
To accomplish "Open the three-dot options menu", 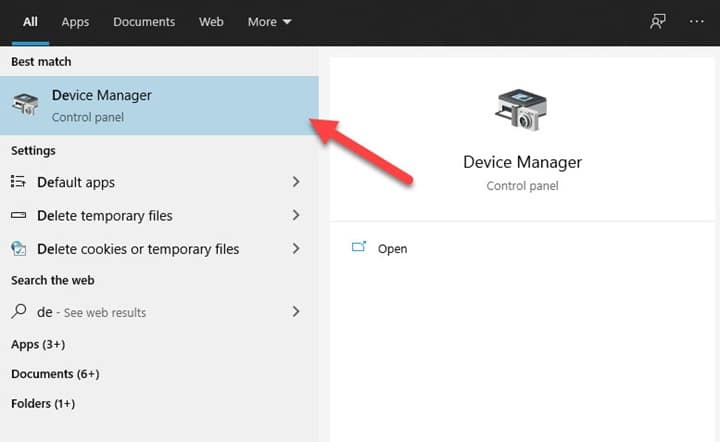I will tap(697, 22).
